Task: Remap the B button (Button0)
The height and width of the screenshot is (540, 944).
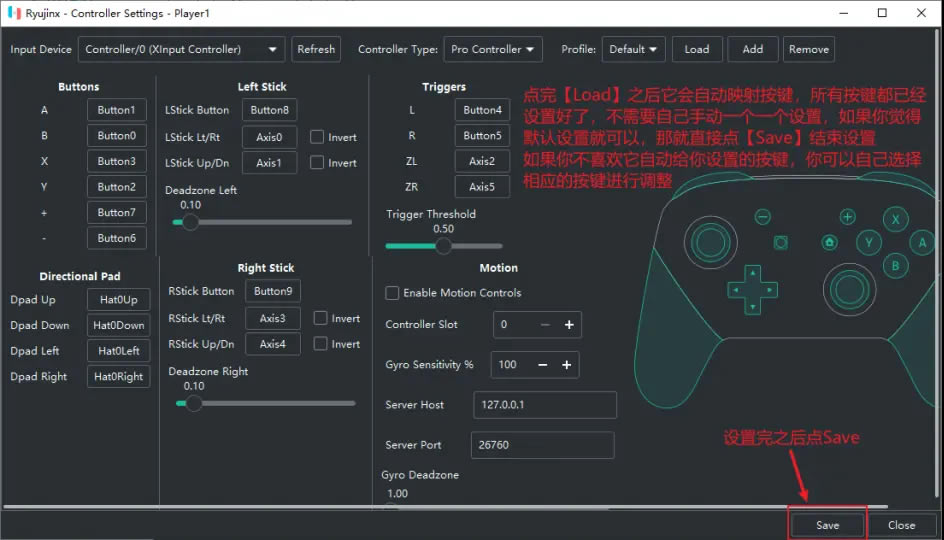Action: [x=117, y=135]
